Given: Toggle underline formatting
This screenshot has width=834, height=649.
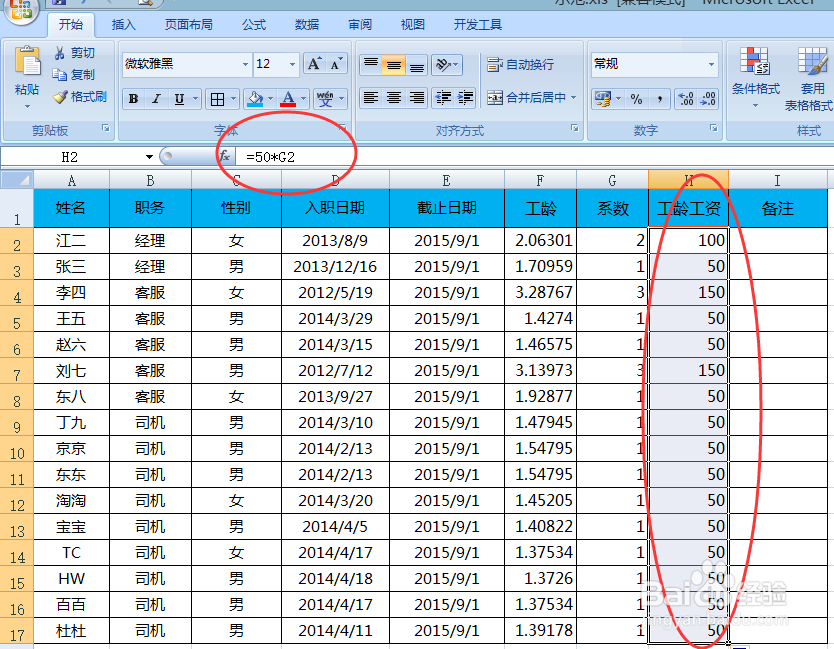Looking at the screenshot, I should pos(178,98).
